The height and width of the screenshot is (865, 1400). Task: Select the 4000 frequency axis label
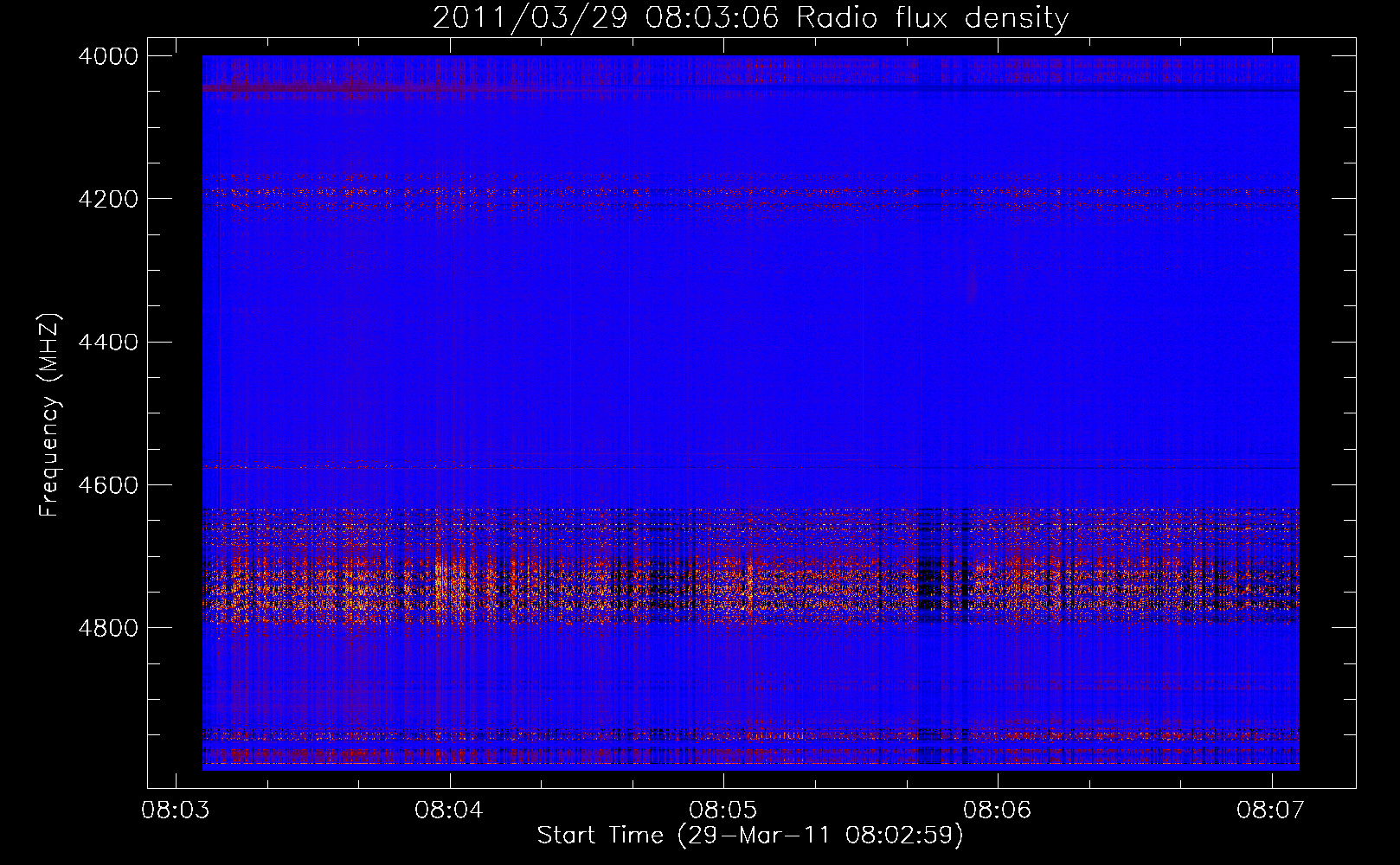coord(108,56)
